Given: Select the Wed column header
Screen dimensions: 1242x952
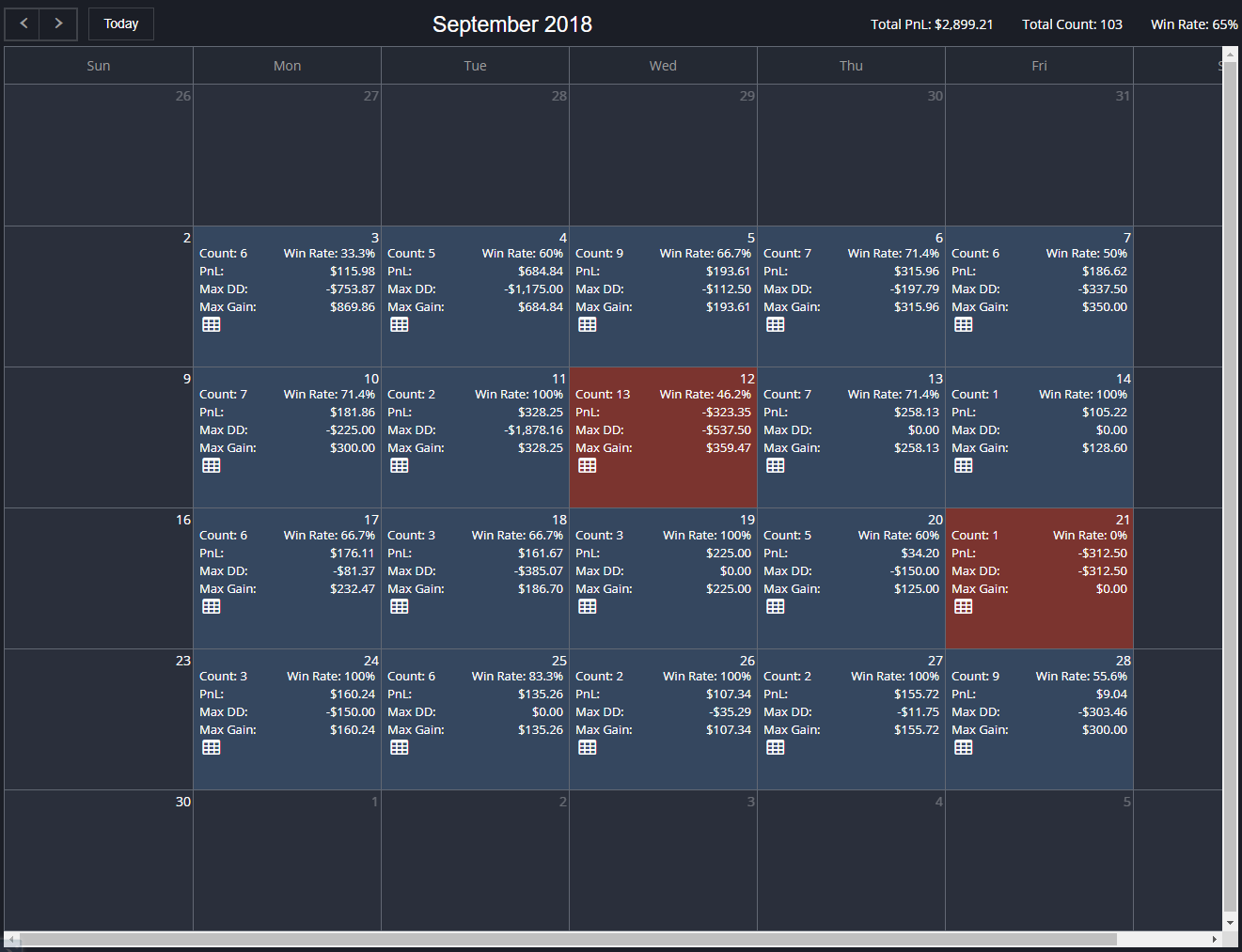Looking at the screenshot, I should [x=663, y=66].
